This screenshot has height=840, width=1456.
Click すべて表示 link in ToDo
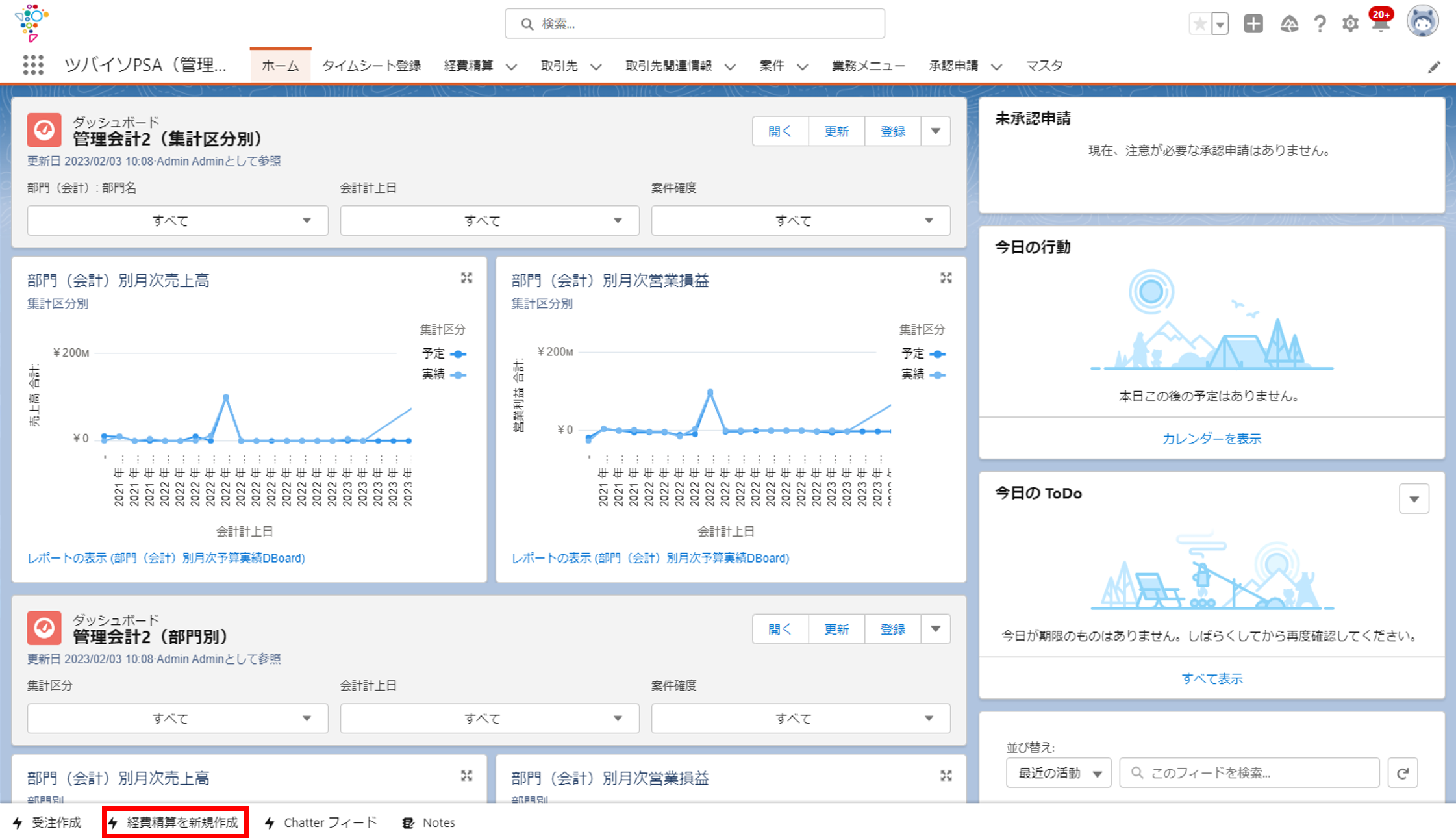click(x=1212, y=679)
